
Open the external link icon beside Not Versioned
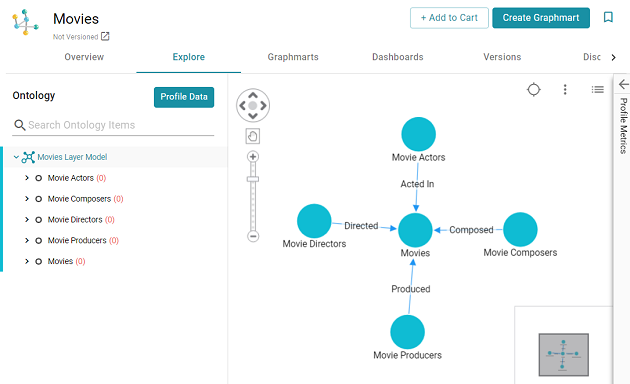tap(105, 37)
